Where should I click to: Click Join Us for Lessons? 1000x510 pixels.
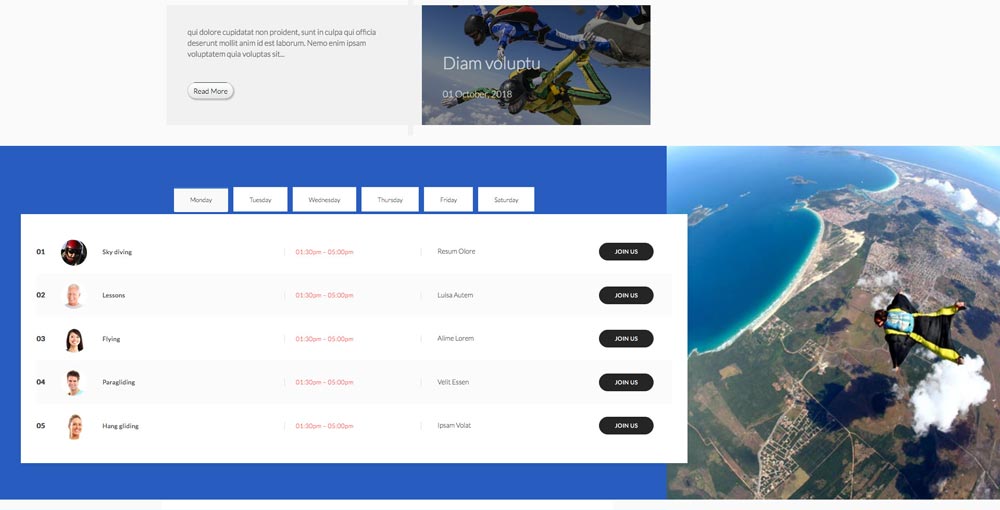tap(626, 295)
